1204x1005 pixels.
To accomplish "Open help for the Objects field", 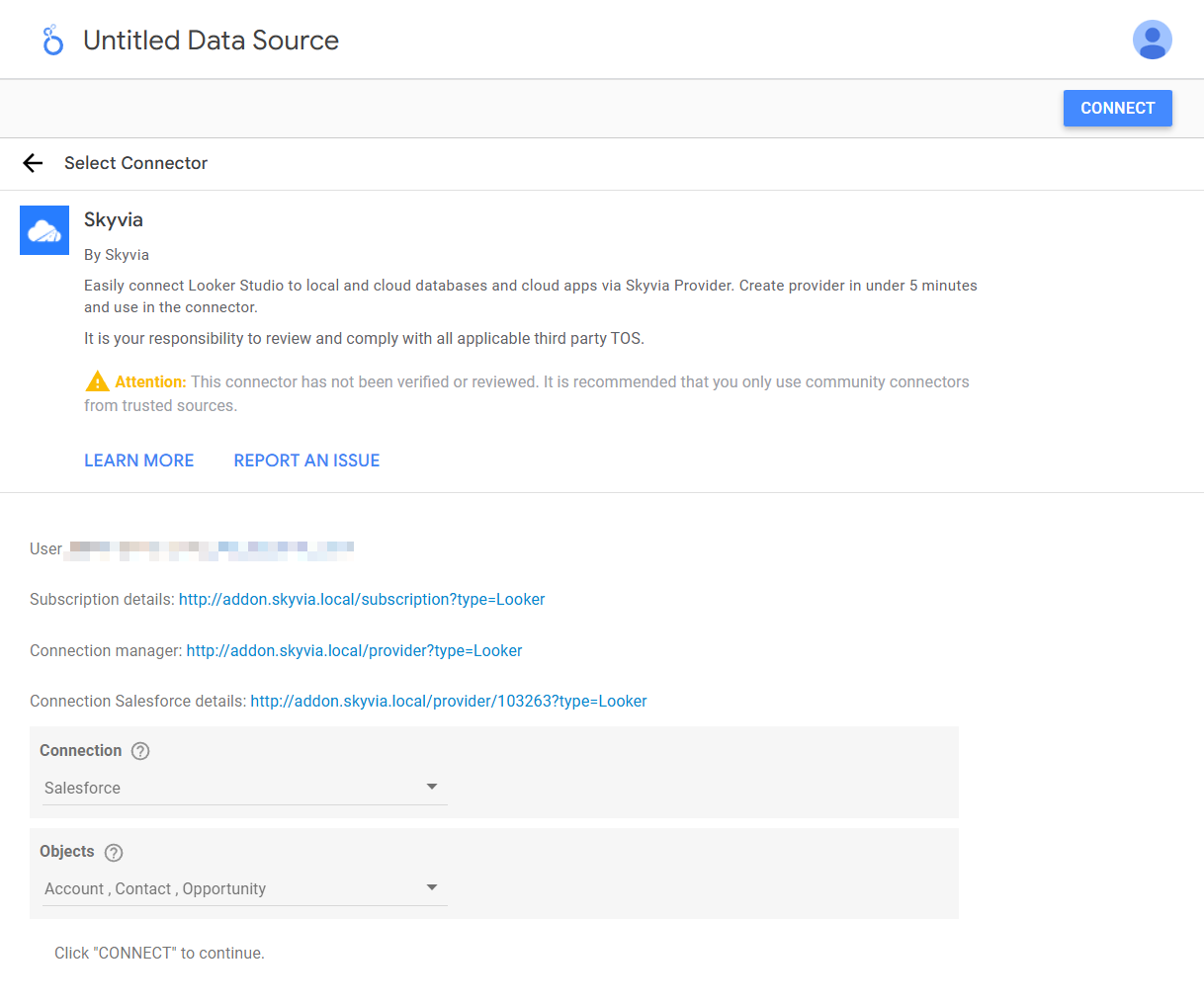I will (x=114, y=852).
